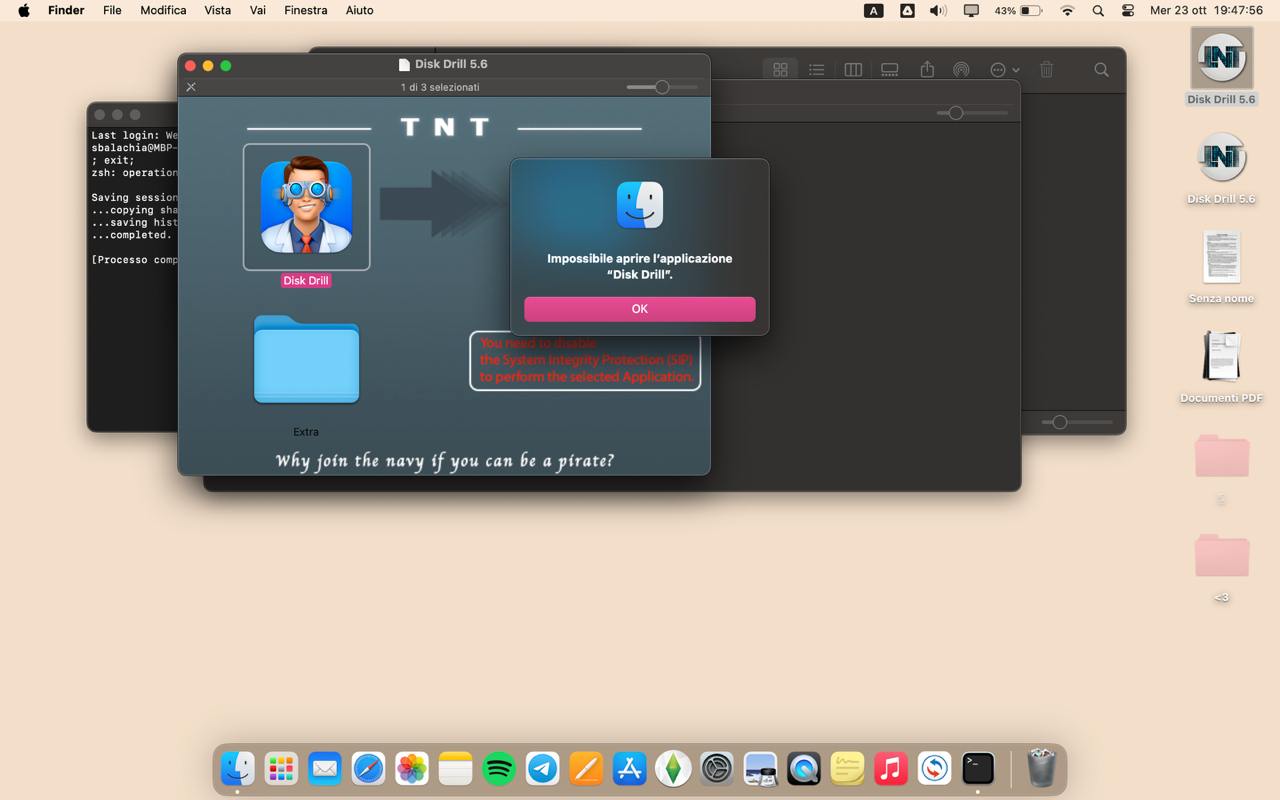Open Photos from the Dock
The height and width of the screenshot is (800, 1280).
click(x=412, y=768)
